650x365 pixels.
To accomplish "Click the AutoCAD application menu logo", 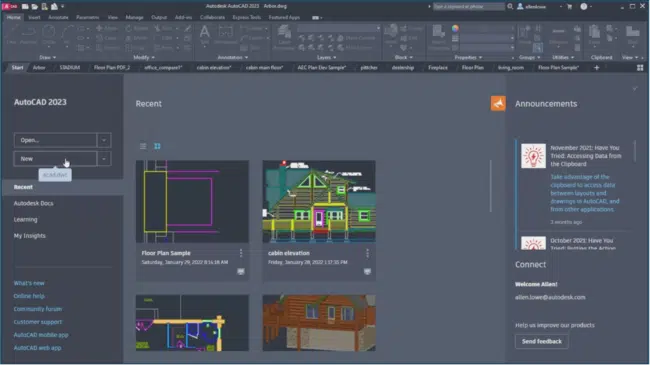I will (x=10, y=6).
